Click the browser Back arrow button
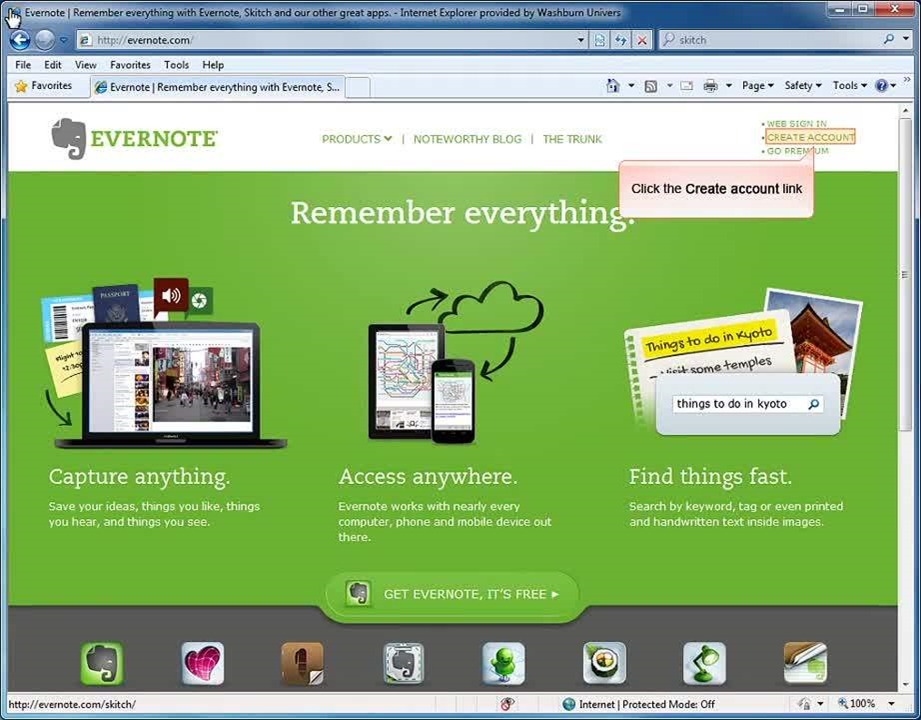Image resolution: width=921 pixels, height=720 pixels. coord(20,40)
